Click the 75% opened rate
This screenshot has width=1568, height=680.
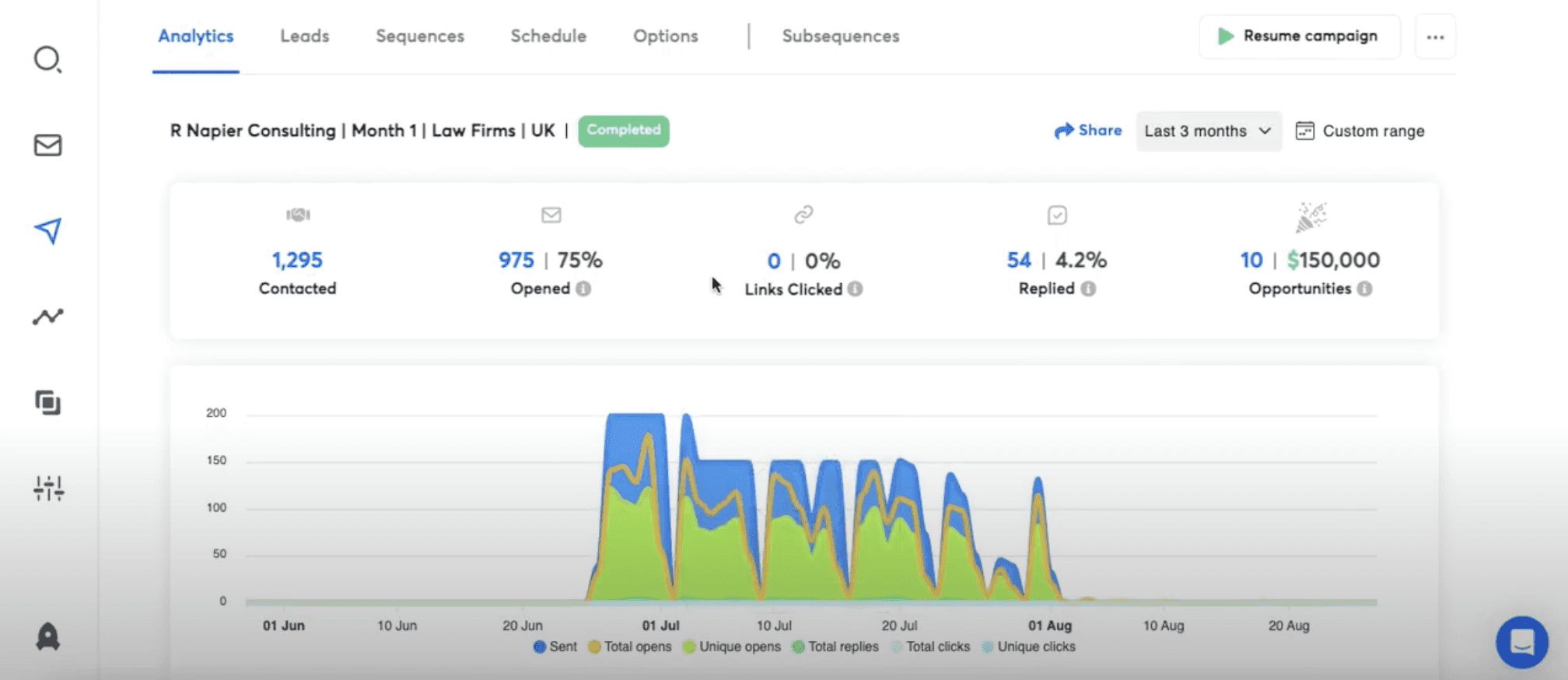click(579, 260)
